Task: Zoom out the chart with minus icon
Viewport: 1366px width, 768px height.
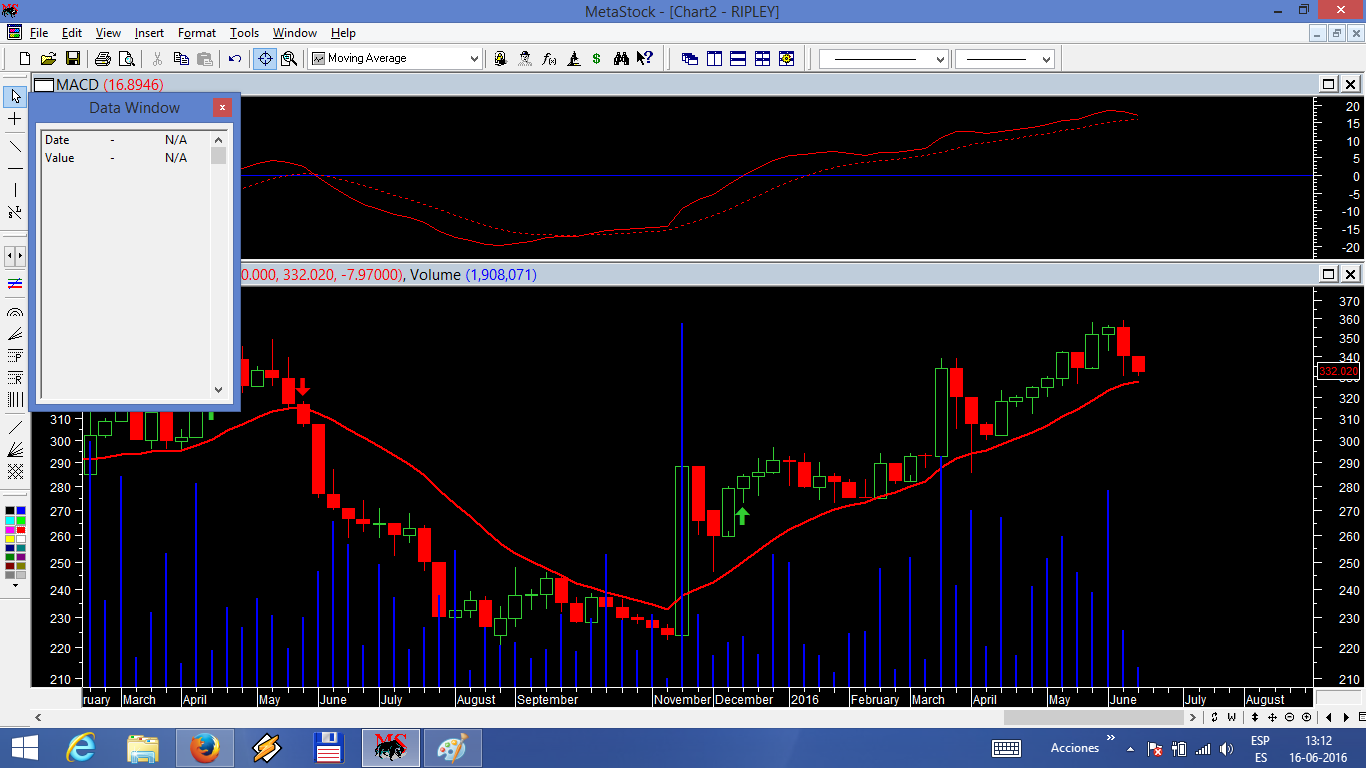Action: 1290,717
